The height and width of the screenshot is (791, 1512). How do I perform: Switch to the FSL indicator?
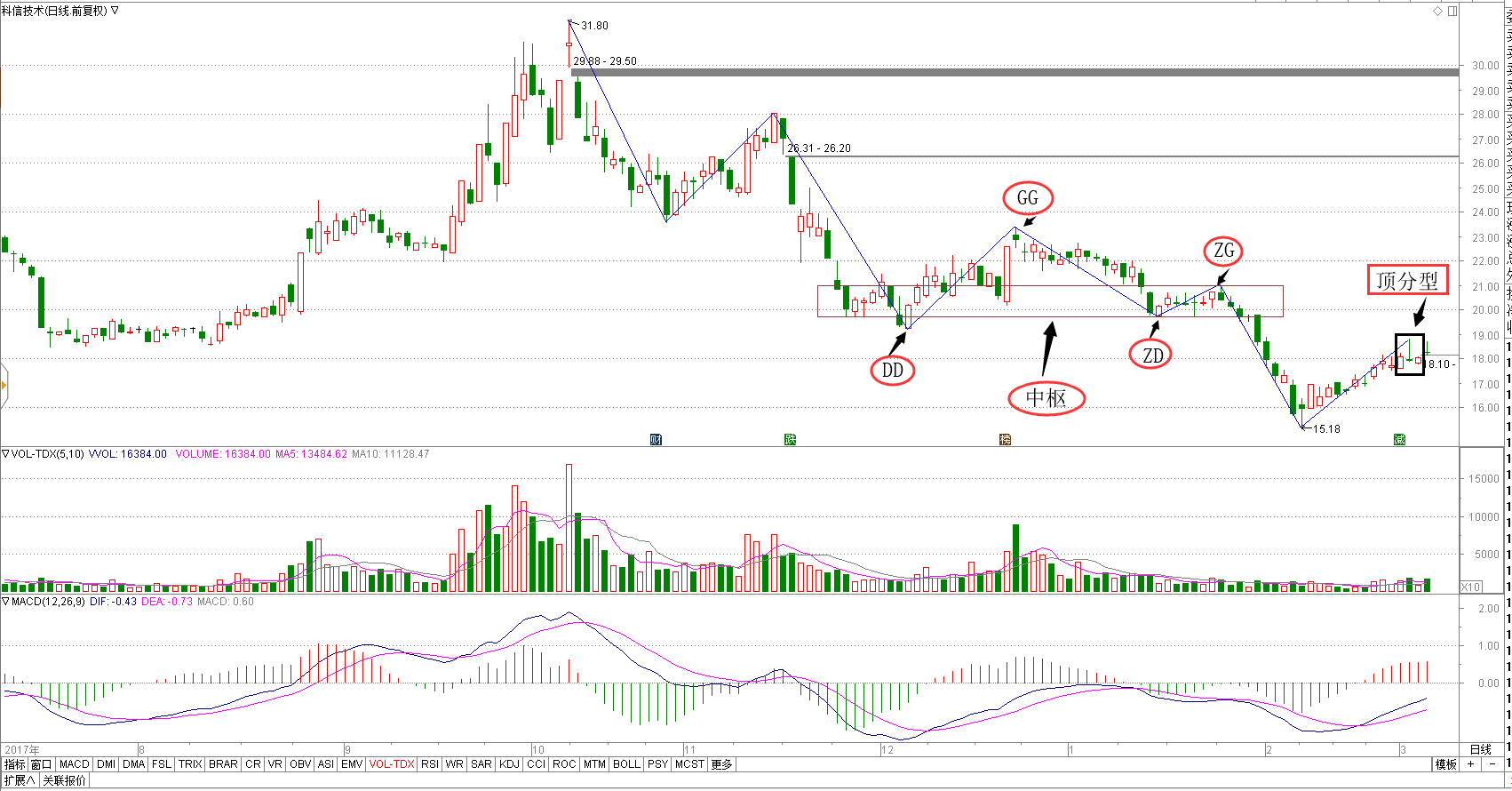[x=162, y=764]
